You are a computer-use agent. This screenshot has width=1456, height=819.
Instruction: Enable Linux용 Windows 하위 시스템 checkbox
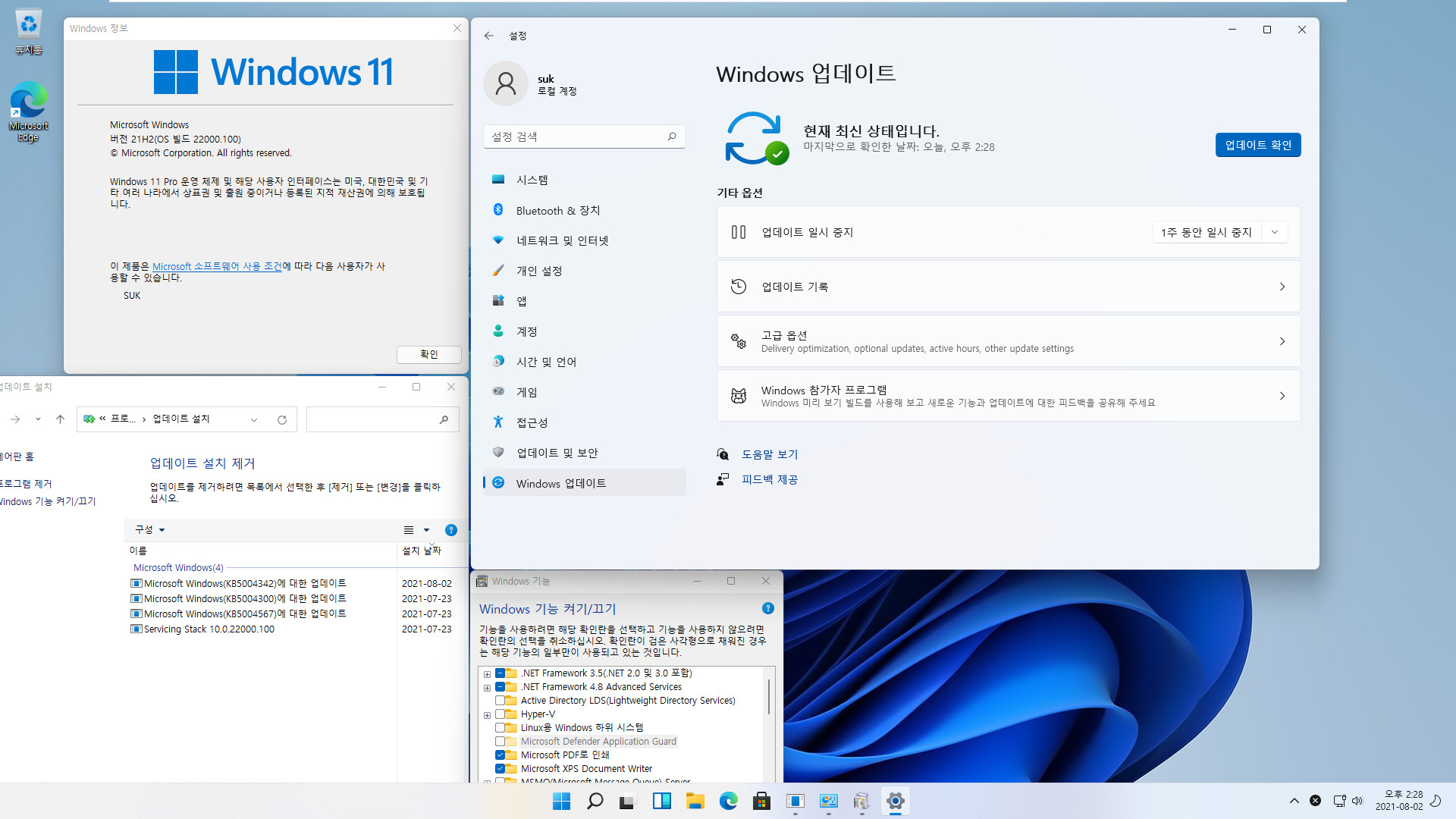(500, 728)
